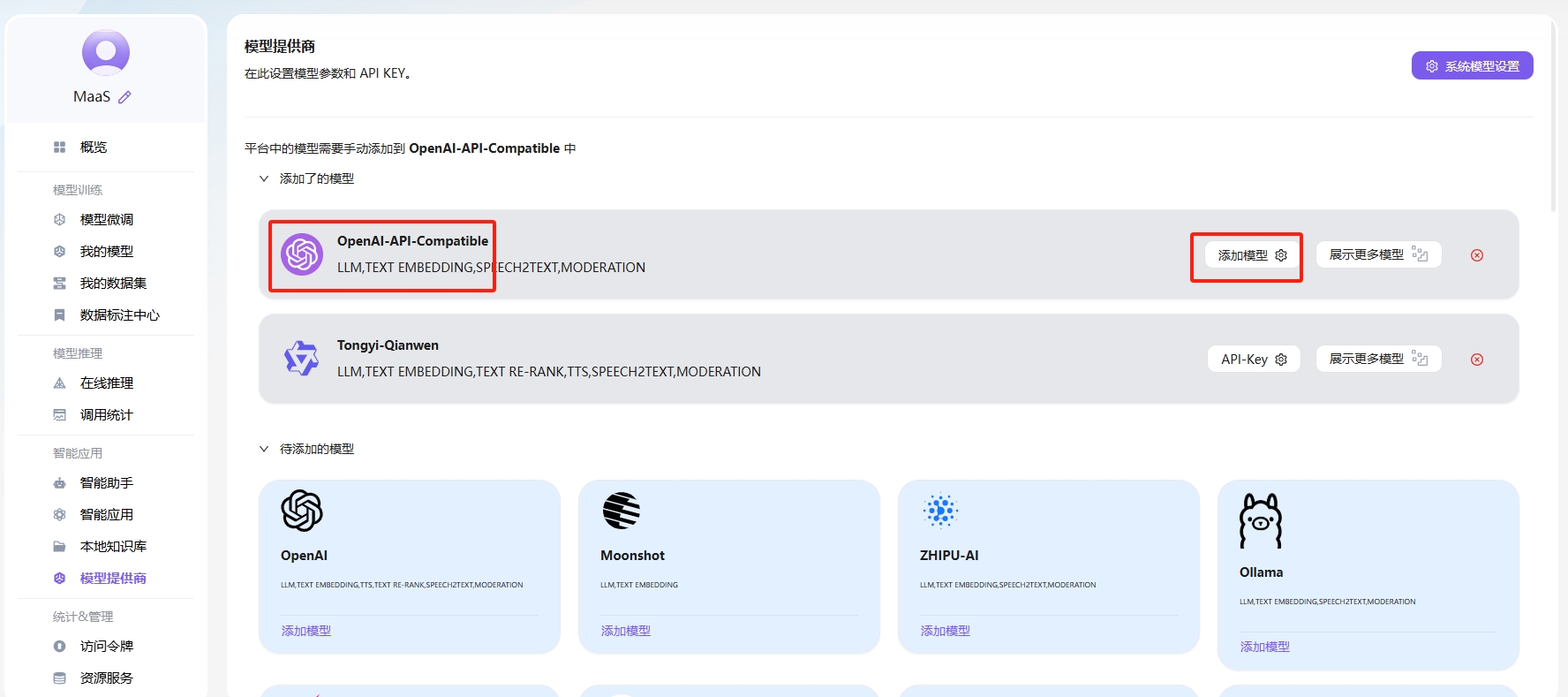Click the Tongyi-Qianwen provider name

(388, 345)
